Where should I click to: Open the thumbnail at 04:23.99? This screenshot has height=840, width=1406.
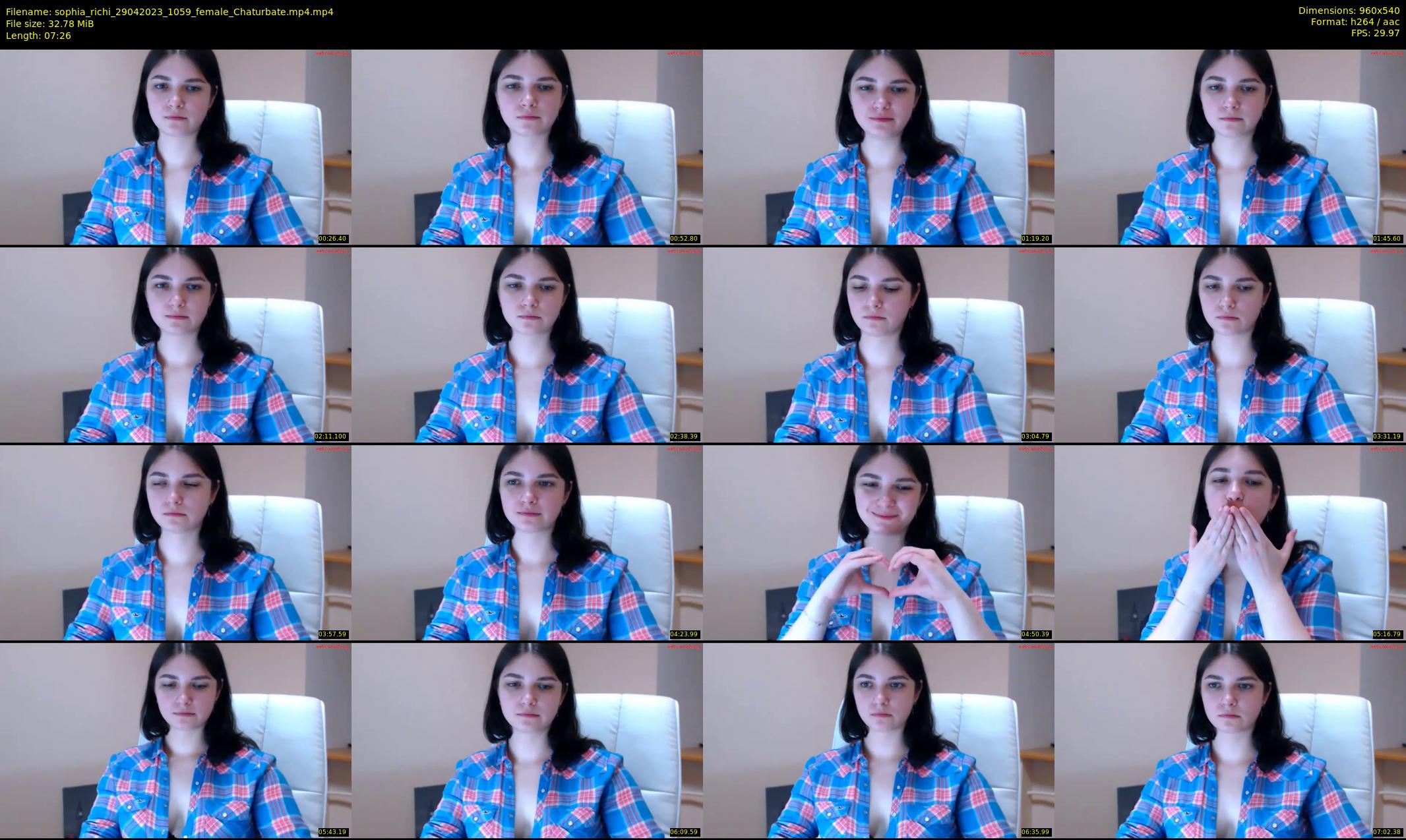coord(527,543)
